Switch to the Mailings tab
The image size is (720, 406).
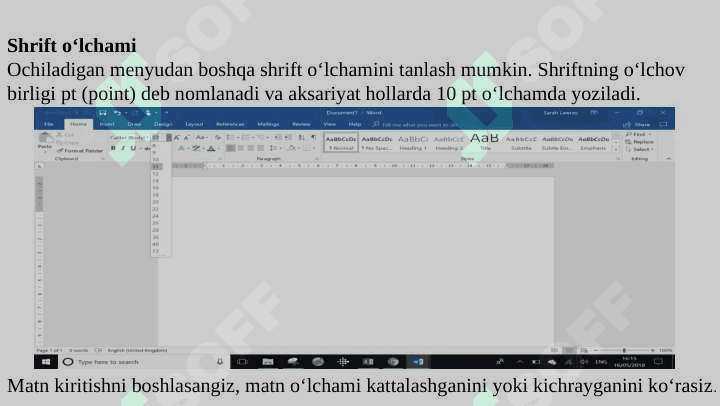point(268,124)
